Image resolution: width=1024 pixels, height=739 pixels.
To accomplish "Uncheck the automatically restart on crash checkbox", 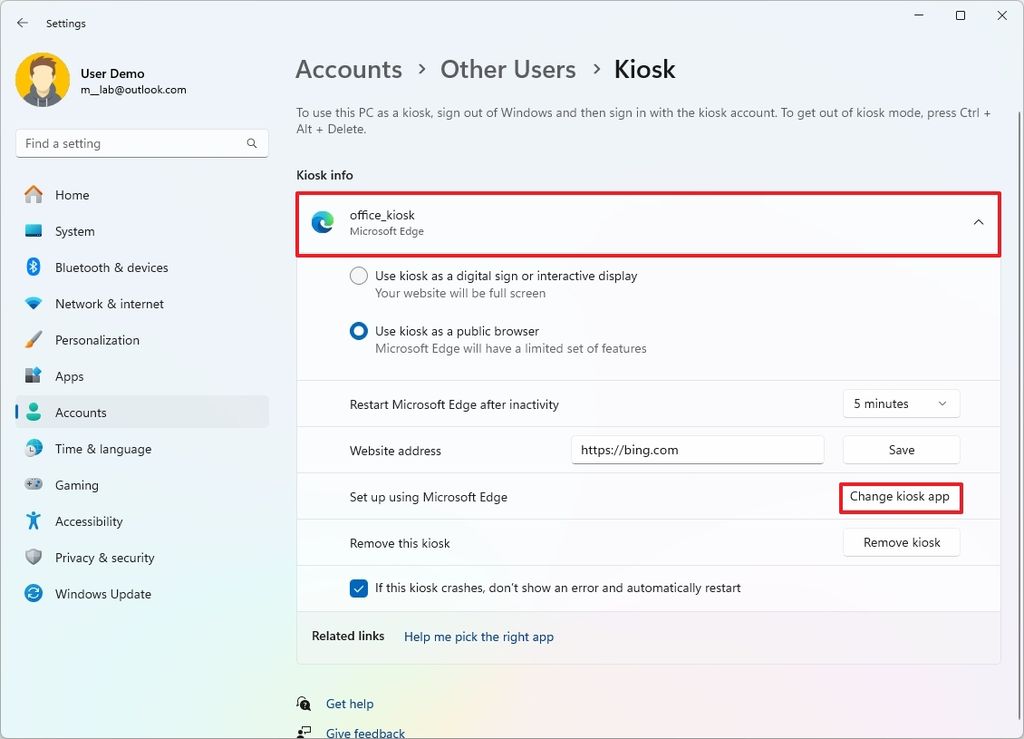I will coord(359,588).
